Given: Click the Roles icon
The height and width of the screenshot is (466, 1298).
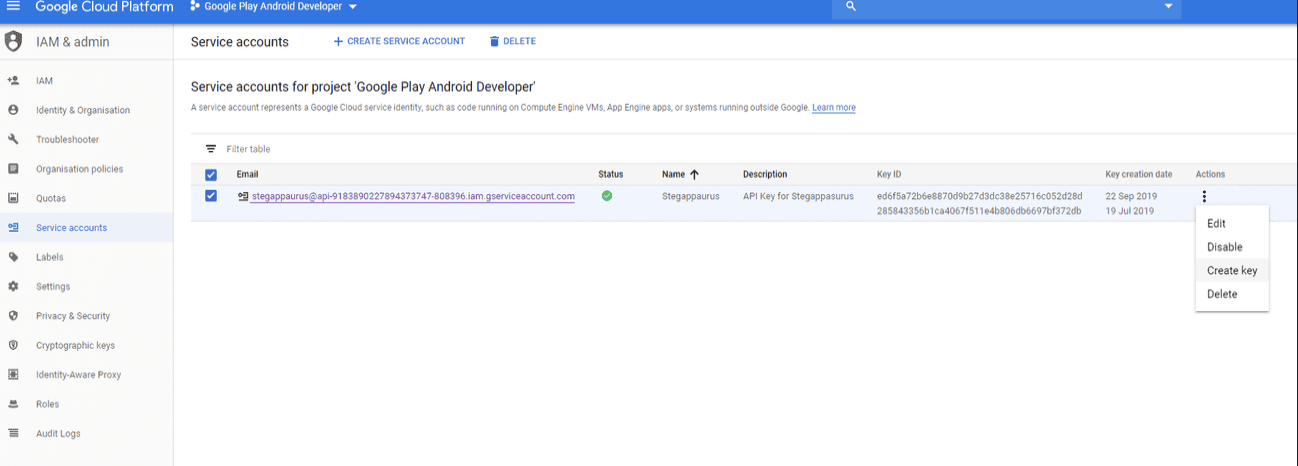Looking at the screenshot, I should pos(13,404).
